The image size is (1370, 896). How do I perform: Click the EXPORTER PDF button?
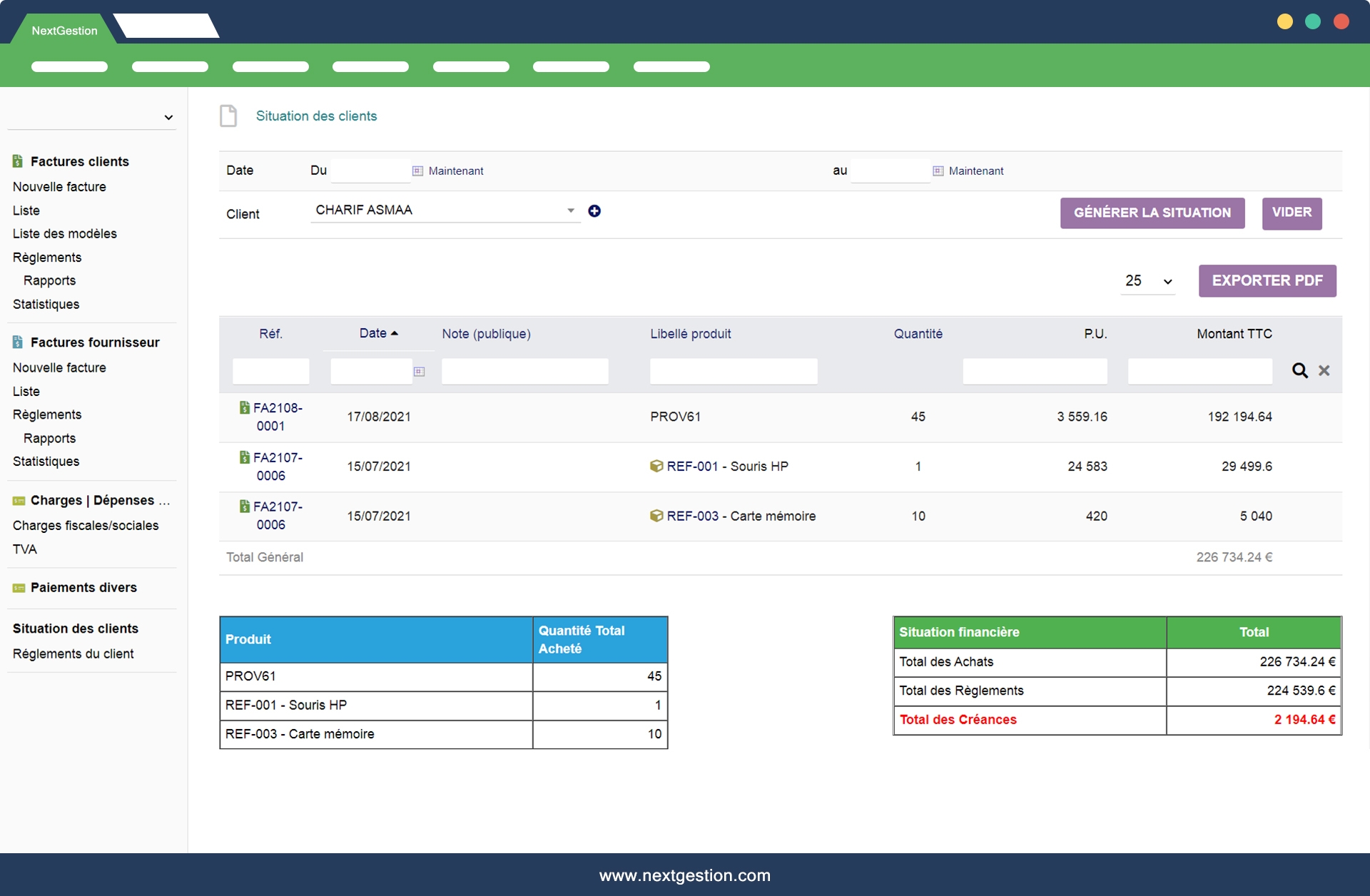tap(1267, 280)
